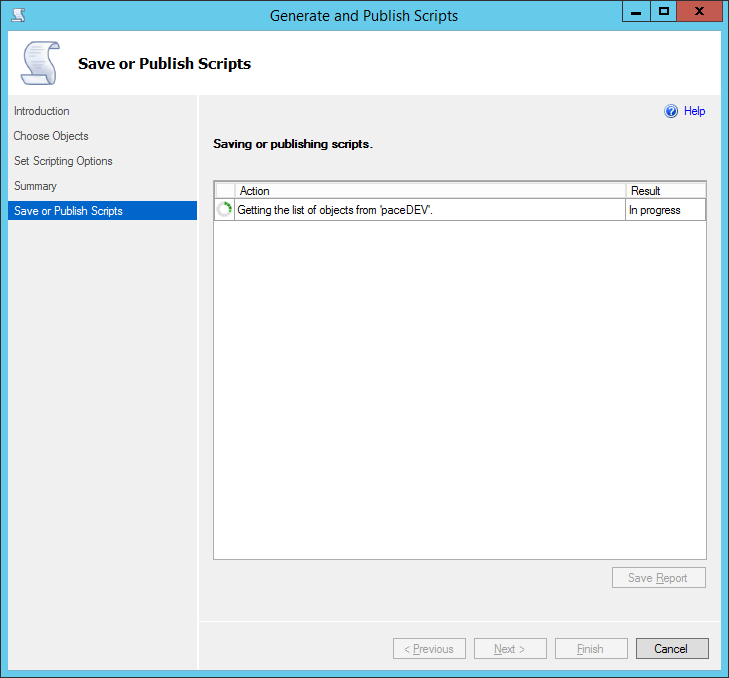This screenshot has height=678, width=729.
Task: Click the spinning progress icon in the row
Action: tap(225, 210)
